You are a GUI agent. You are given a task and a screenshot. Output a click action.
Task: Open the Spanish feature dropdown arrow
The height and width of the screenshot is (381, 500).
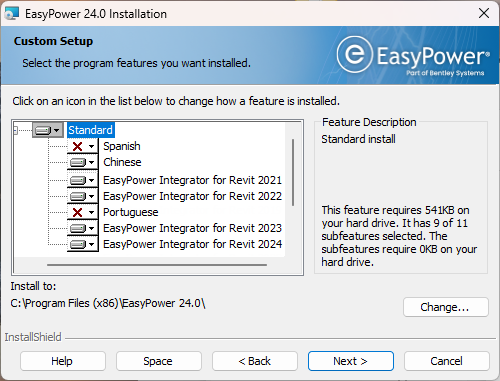click(91, 146)
